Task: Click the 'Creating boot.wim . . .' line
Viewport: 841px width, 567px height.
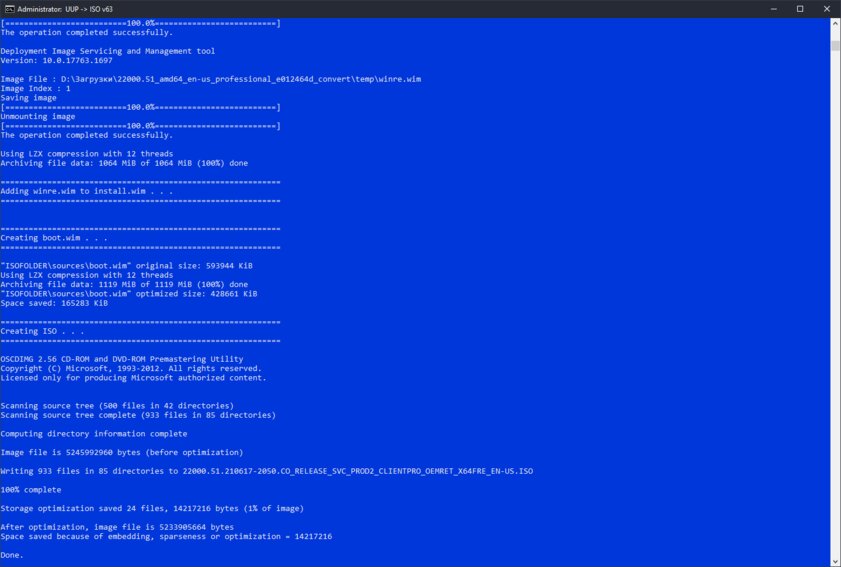Action: (x=54, y=238)
